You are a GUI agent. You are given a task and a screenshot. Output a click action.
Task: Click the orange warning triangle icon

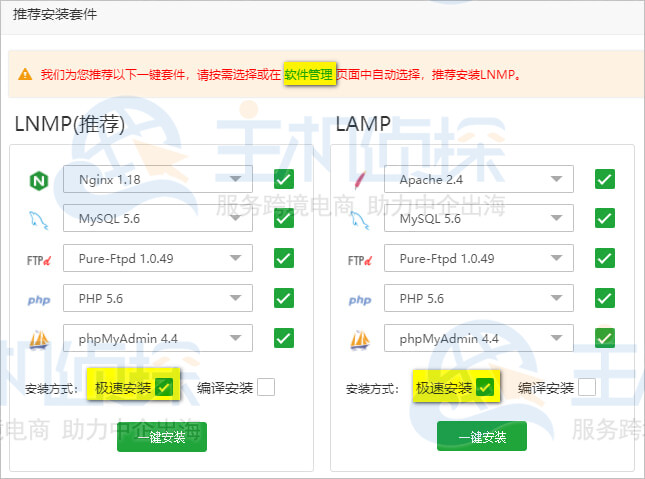[25, 74]
